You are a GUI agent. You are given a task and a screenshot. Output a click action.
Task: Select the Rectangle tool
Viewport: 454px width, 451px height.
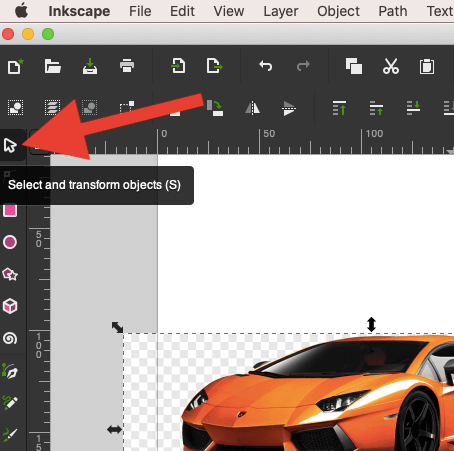[x=10, y=210]
